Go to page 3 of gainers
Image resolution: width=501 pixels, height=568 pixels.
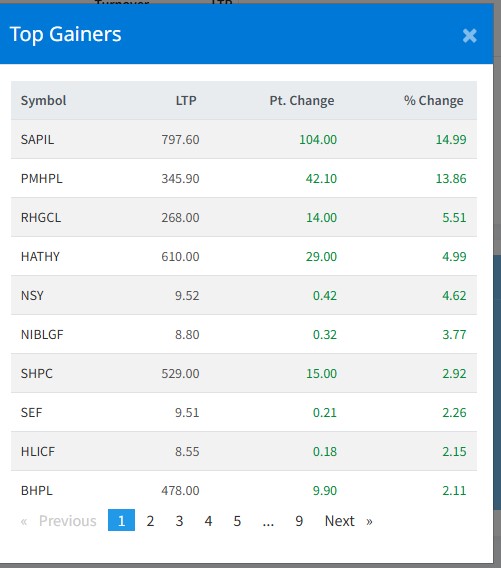tap(179, 521)
